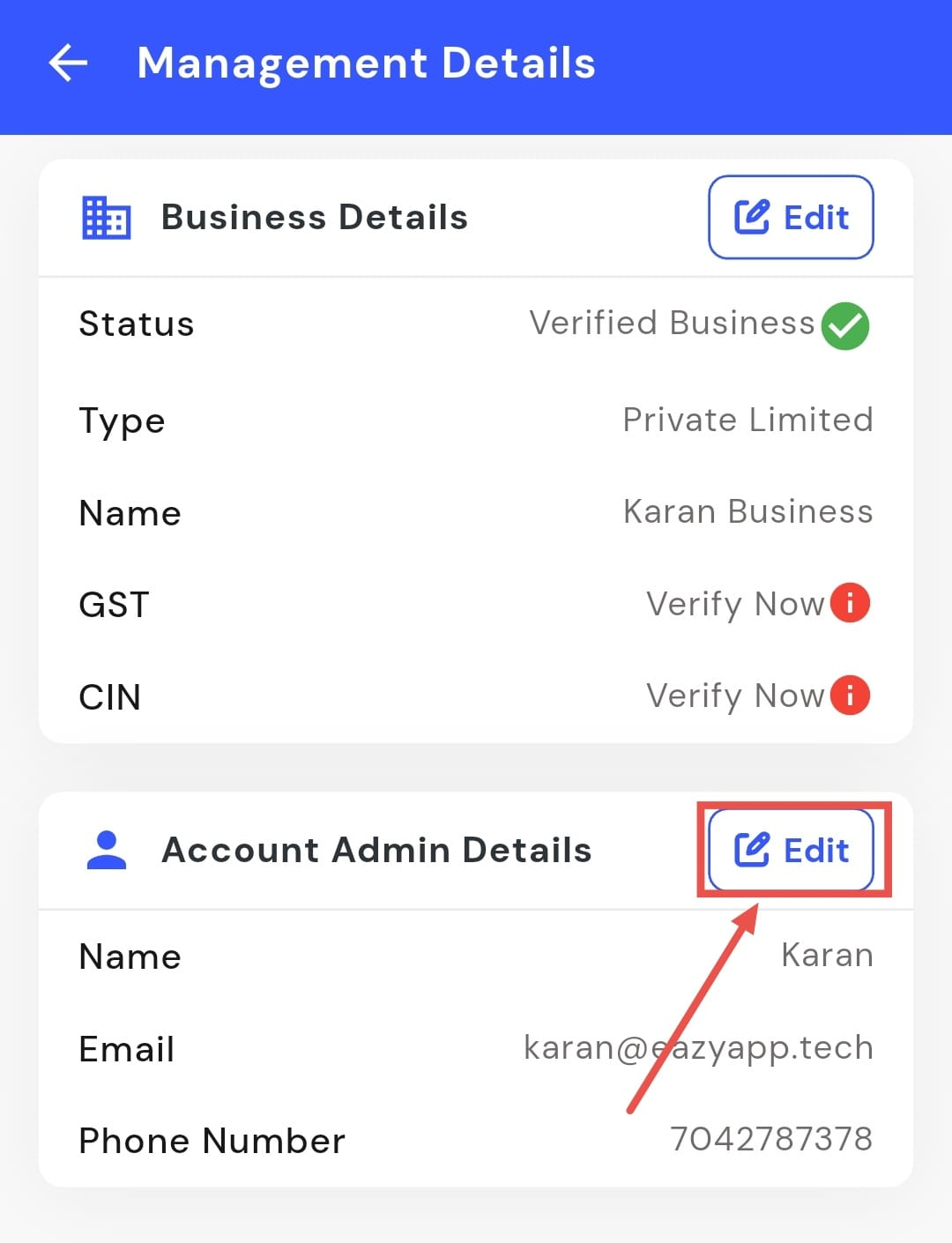Click the red info icon beside CIN
This screenshot has height=1243, width=952.
click(850, 696)
